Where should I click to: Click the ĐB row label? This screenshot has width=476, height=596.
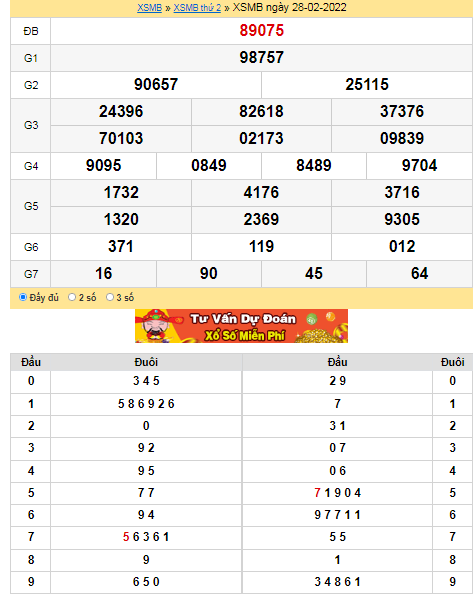click(31, 31)
